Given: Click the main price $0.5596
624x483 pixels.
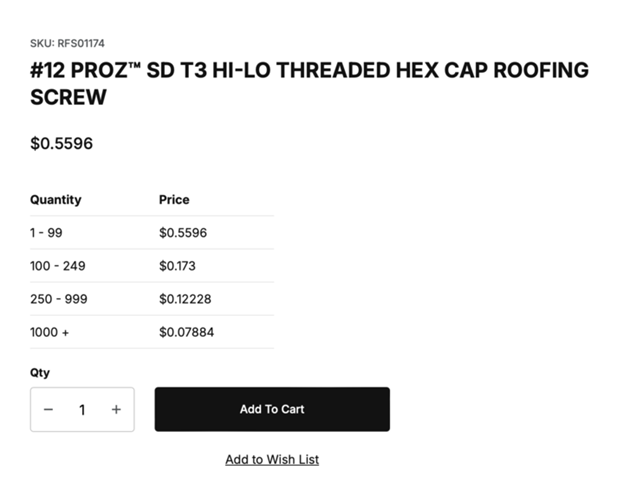Looking at the screenshot, I should (x=62, y=143).
